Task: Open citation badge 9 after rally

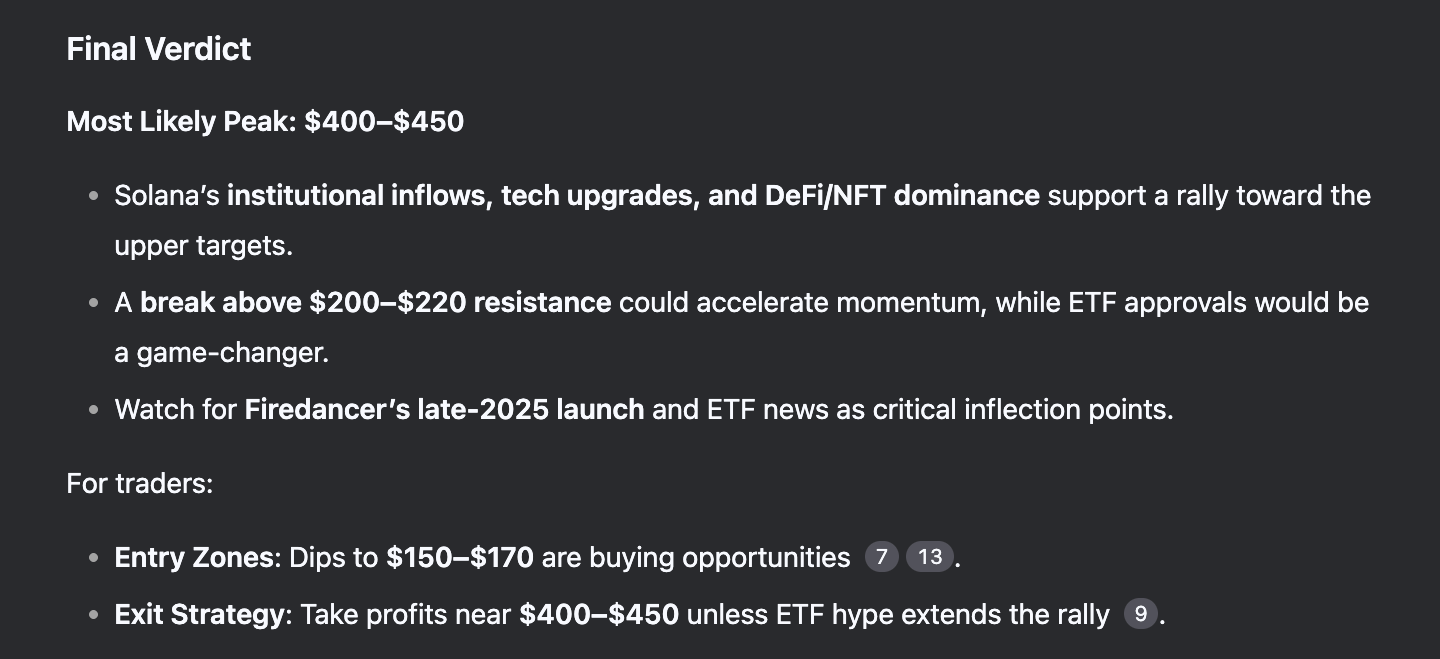Action: click(1140, 614)
